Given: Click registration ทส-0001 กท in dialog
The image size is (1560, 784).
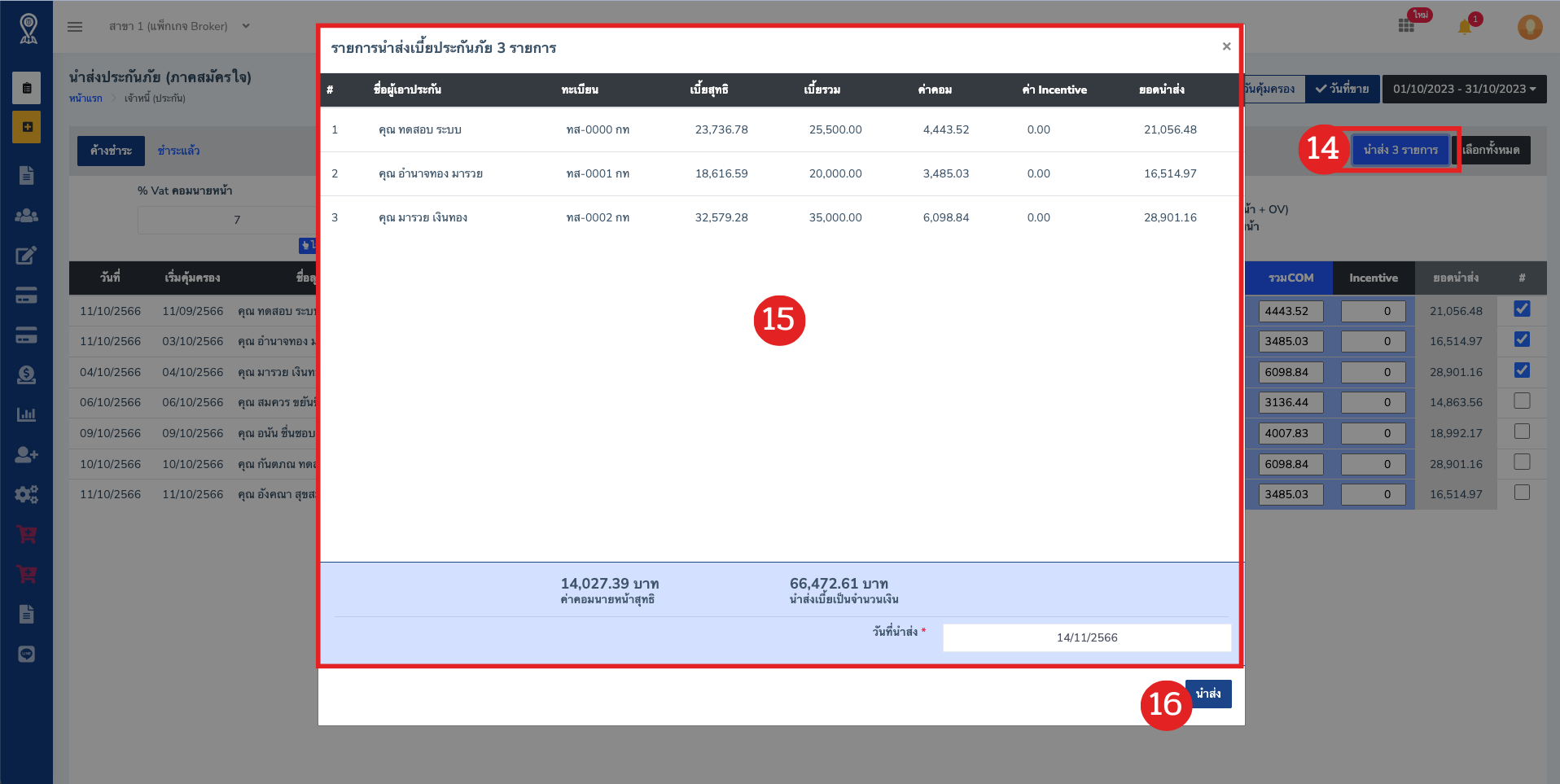Looking at the screenshot, I should point(598,173).
